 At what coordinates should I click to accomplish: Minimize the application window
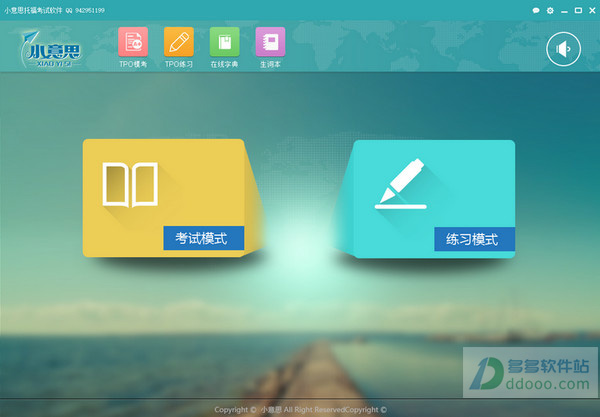[x=564, y=11]
